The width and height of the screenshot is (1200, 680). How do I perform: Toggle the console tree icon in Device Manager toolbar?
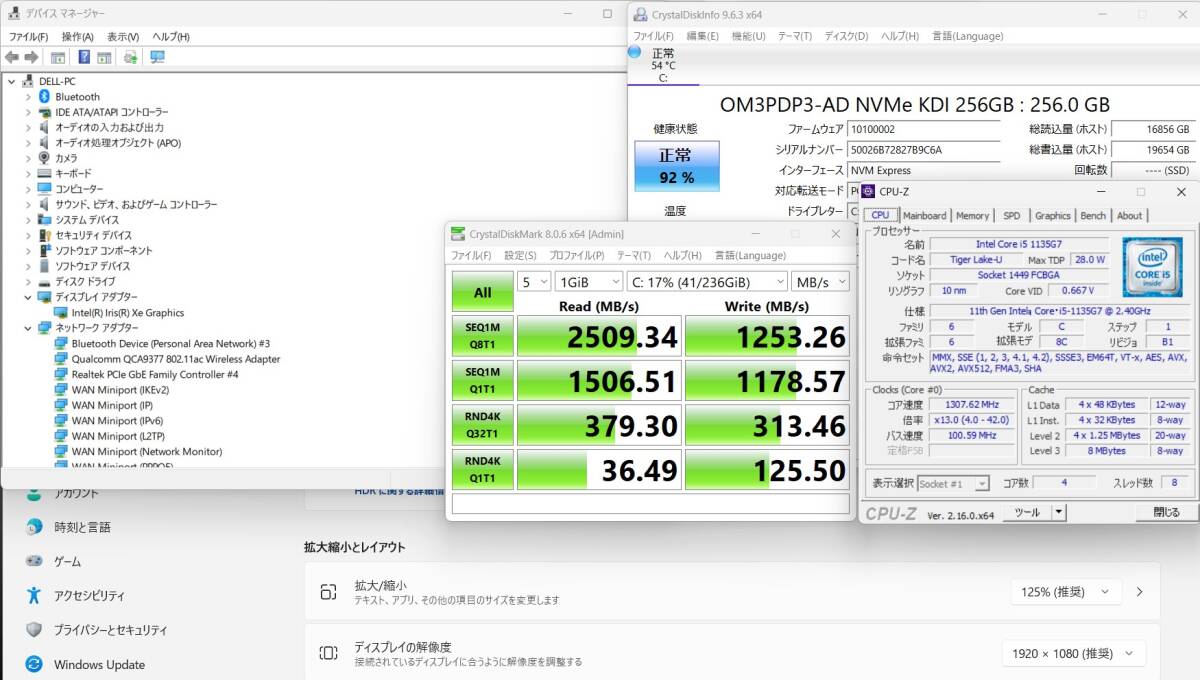(x=58, y=57)
